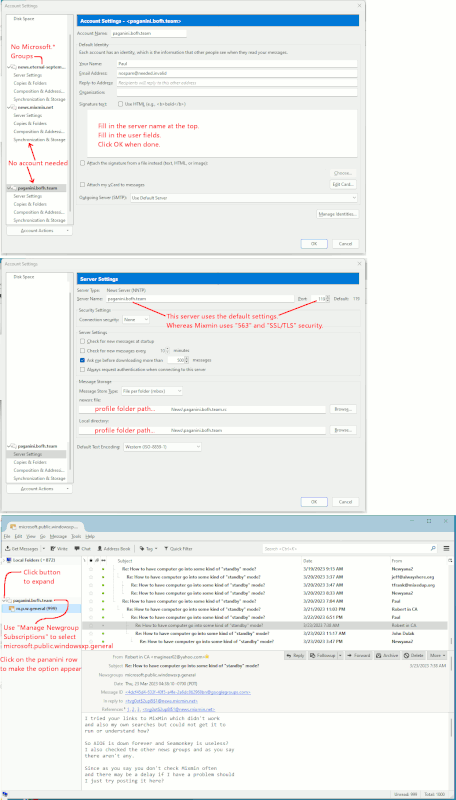Click the Write toolbar button
The image size is (456, 800).
pyautogui.click(x=60, y=548)
